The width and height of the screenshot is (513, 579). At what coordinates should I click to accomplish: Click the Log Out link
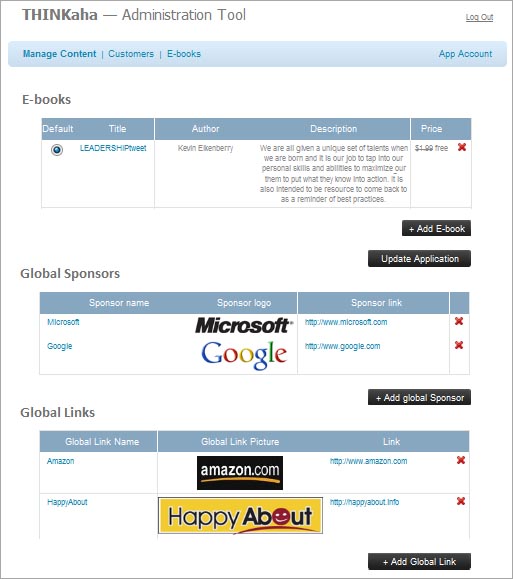click(479, 17)
